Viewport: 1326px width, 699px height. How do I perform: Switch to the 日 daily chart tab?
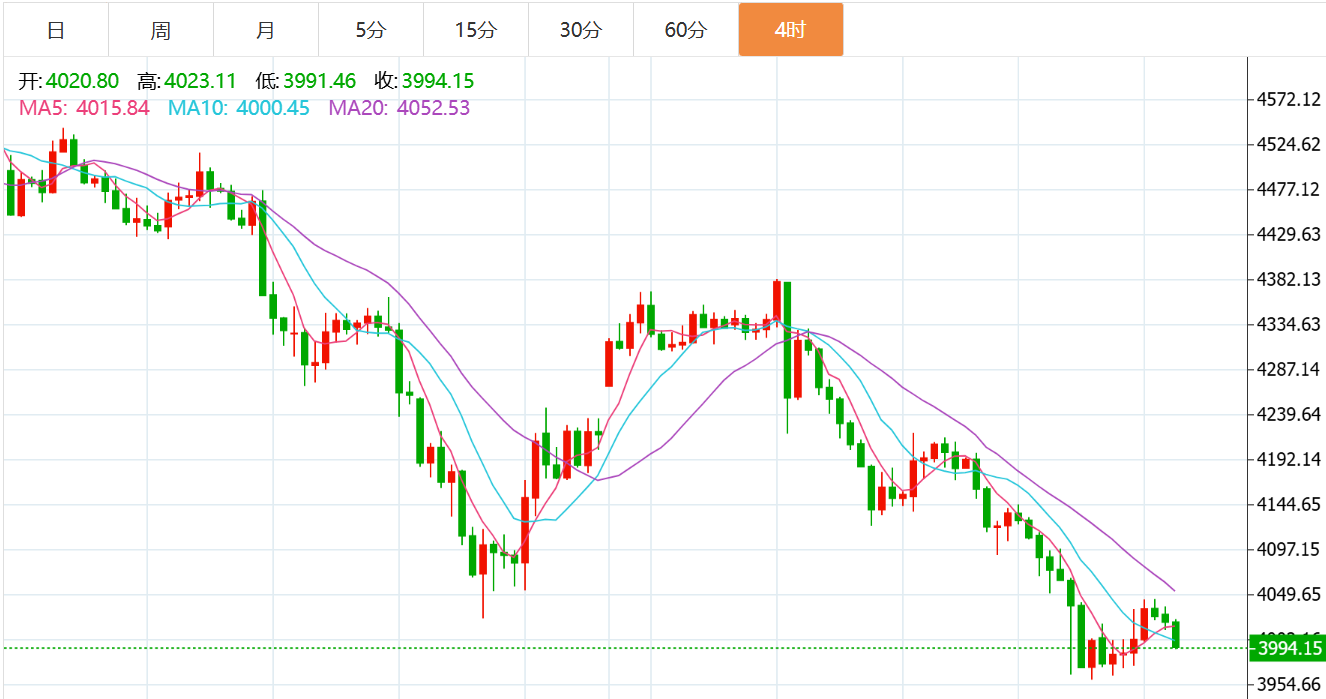point(56,30)
